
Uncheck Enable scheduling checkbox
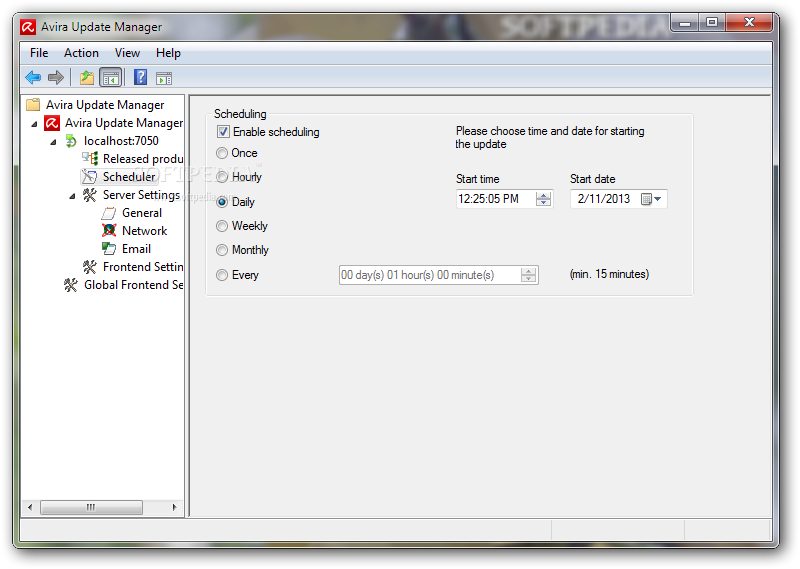[223, 132]
